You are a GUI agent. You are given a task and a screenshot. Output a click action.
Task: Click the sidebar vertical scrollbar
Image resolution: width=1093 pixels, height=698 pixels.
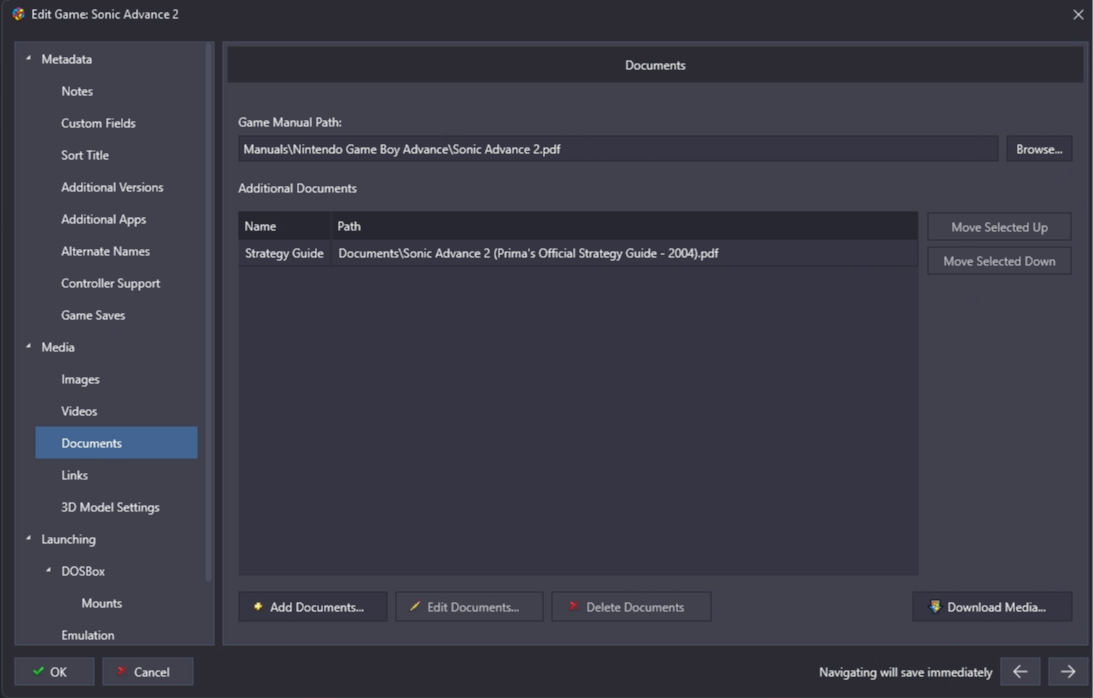pos(208,312)
